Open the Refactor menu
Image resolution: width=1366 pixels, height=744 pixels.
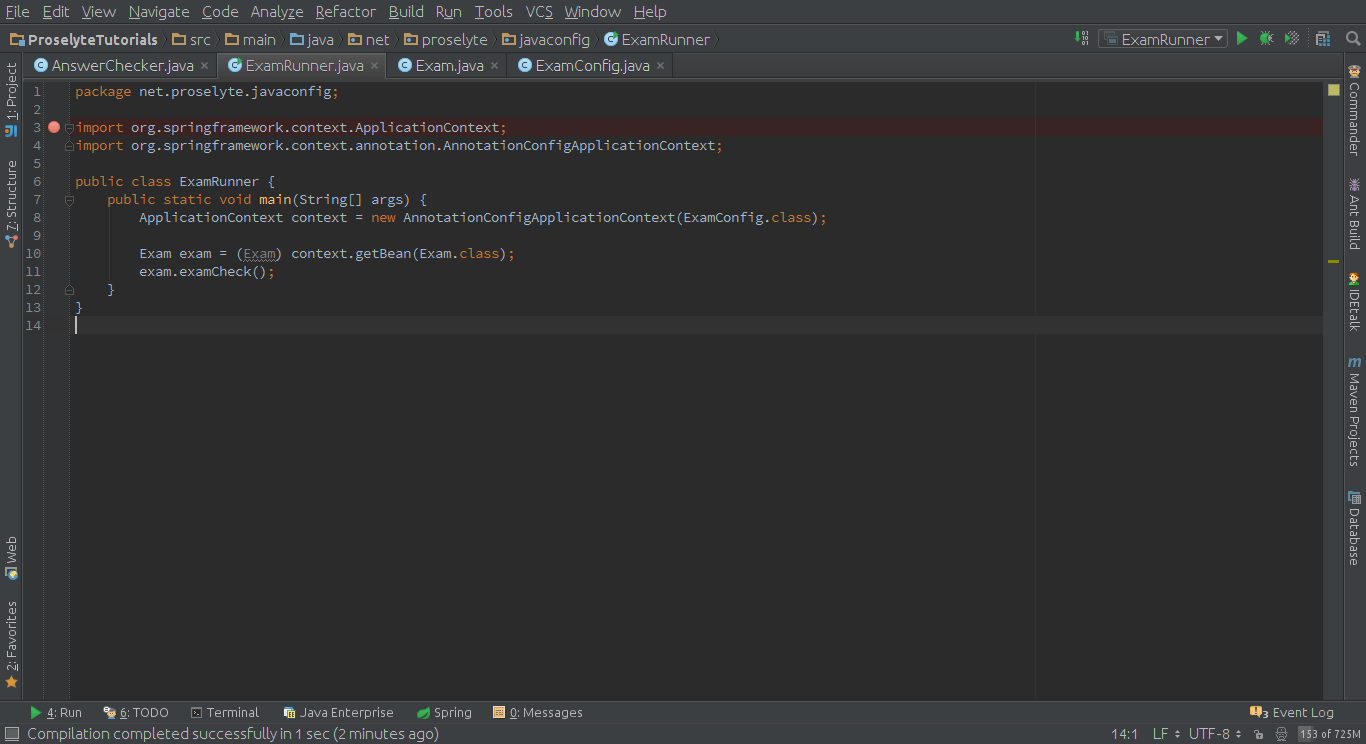point(345,12)
